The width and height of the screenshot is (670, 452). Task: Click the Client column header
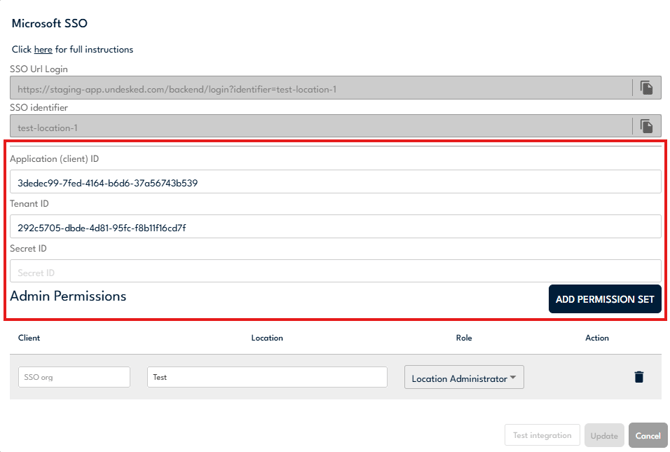click(x=29, y=338)
